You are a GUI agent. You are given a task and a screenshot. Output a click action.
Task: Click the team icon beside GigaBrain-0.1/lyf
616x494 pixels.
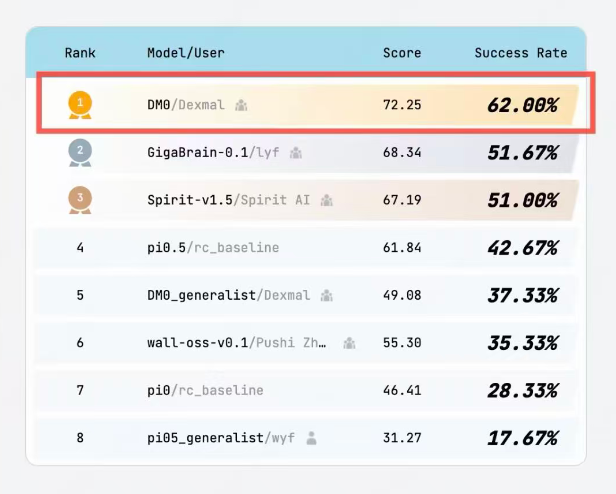(295, 152)
